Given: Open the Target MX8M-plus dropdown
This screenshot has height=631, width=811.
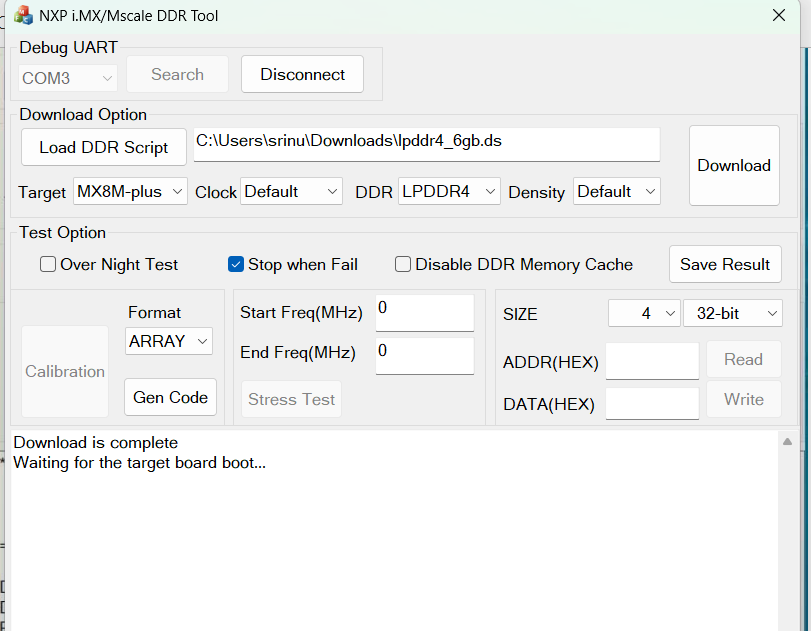Looking at the screenshot, I should tap(131, 192).
